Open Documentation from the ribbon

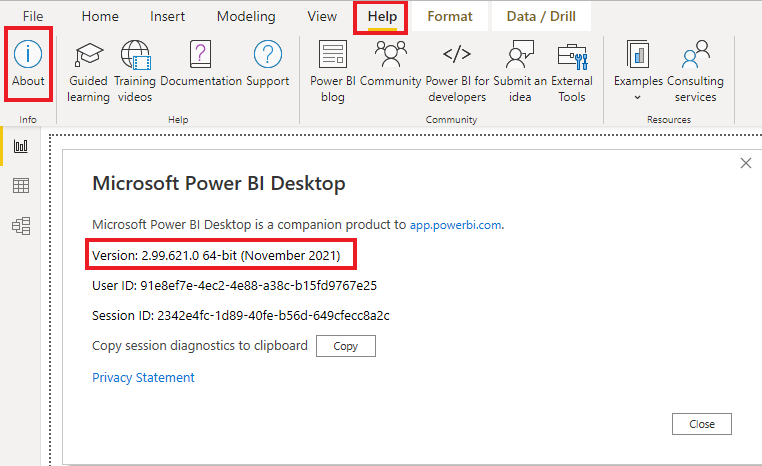click(x=201, y=64)
